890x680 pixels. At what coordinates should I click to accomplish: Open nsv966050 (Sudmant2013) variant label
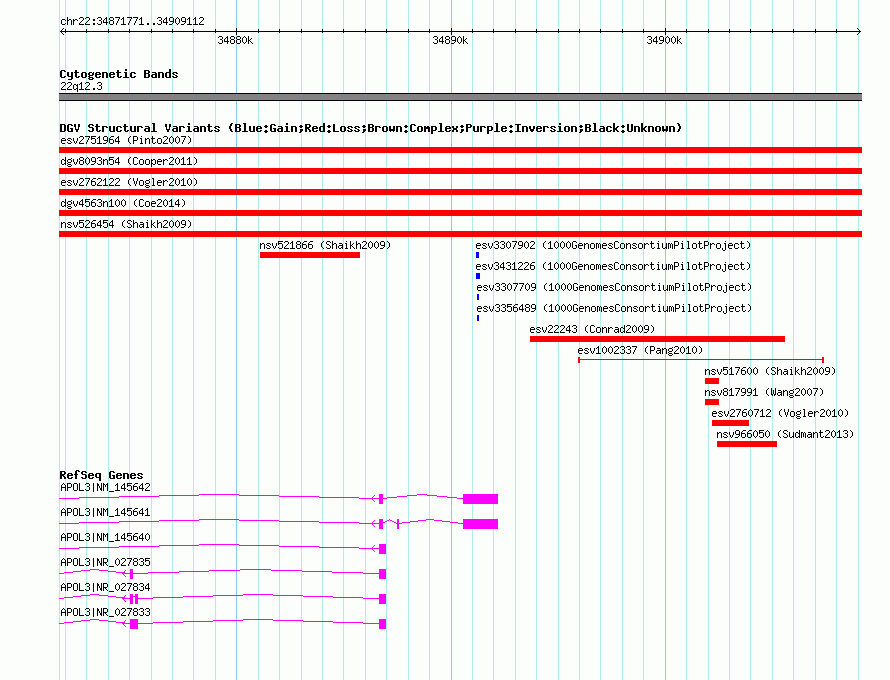[785, 434]
